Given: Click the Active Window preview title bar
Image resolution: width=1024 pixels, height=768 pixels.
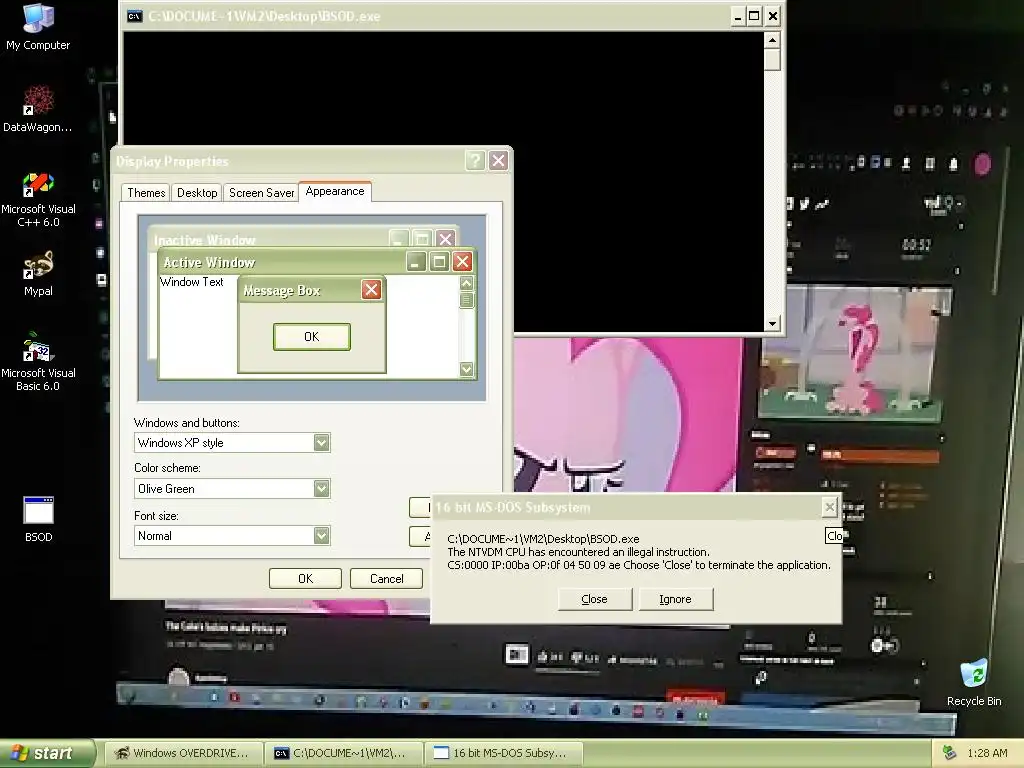Looking at the screenshot, I should 281,263.
